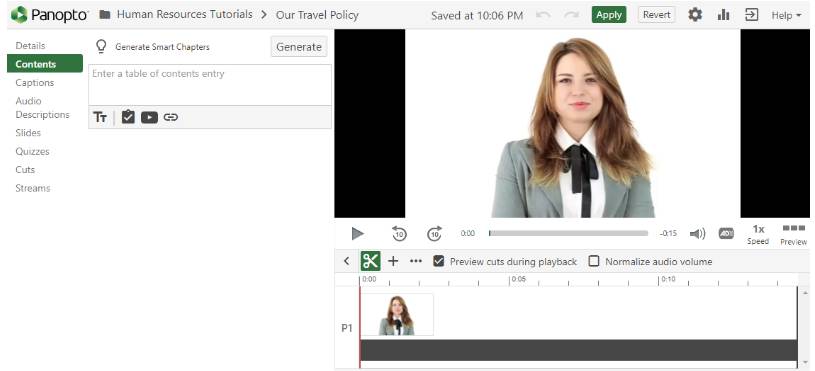This screenshot has height=371, width=815.
Task: Click the Smart Chapters lightbulb icon
Action: 101,47
